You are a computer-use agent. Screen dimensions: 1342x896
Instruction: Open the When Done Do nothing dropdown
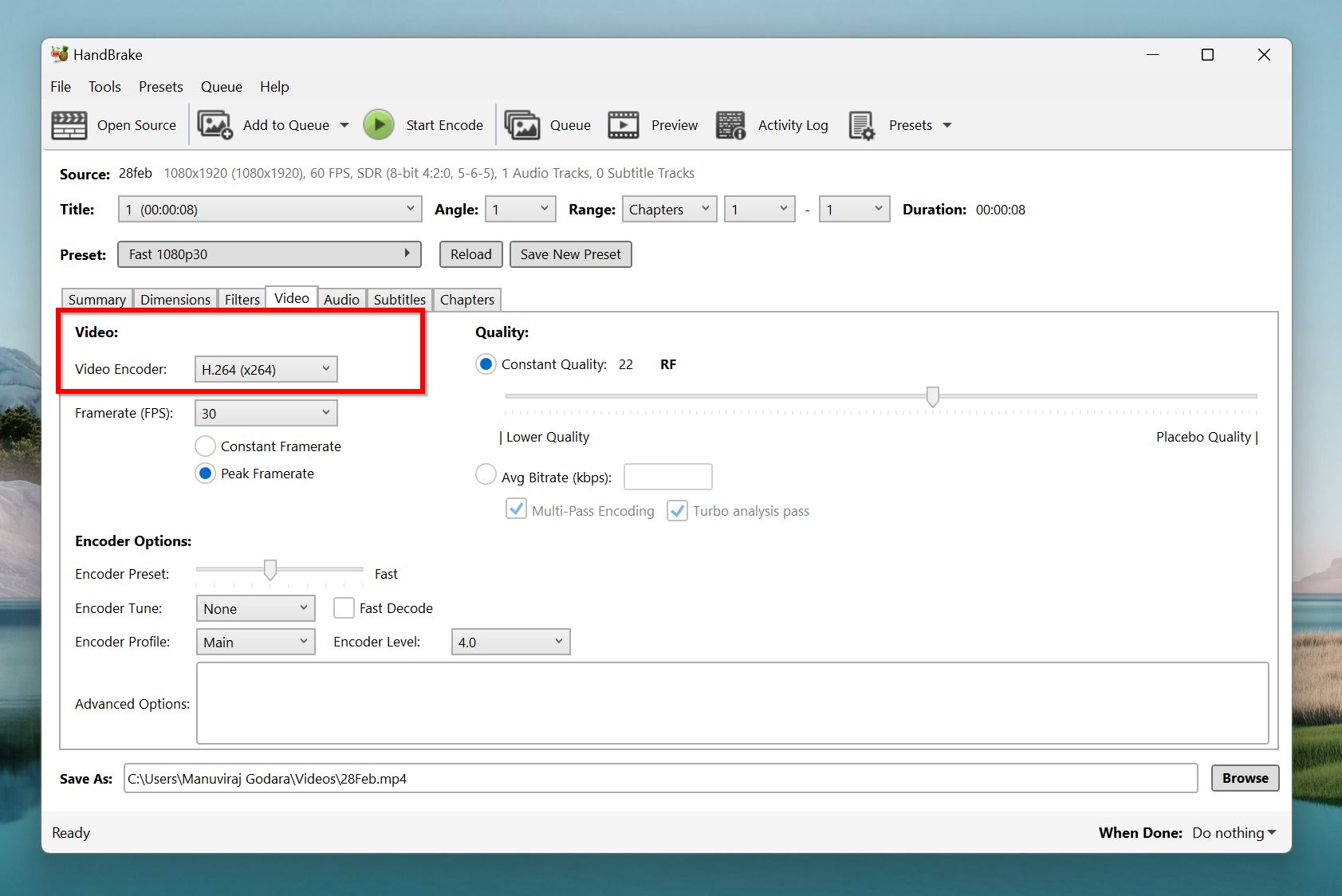point(1234,832)
